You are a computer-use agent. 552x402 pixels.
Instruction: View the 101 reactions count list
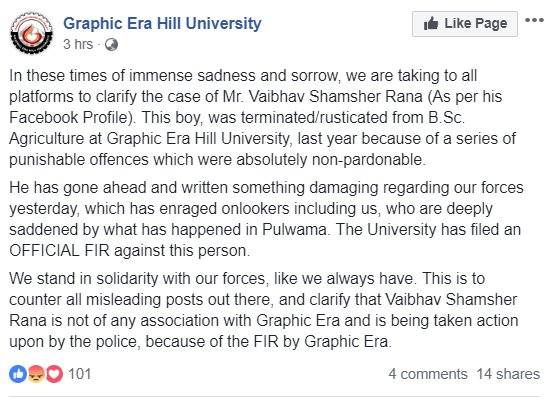pos(80,374)
